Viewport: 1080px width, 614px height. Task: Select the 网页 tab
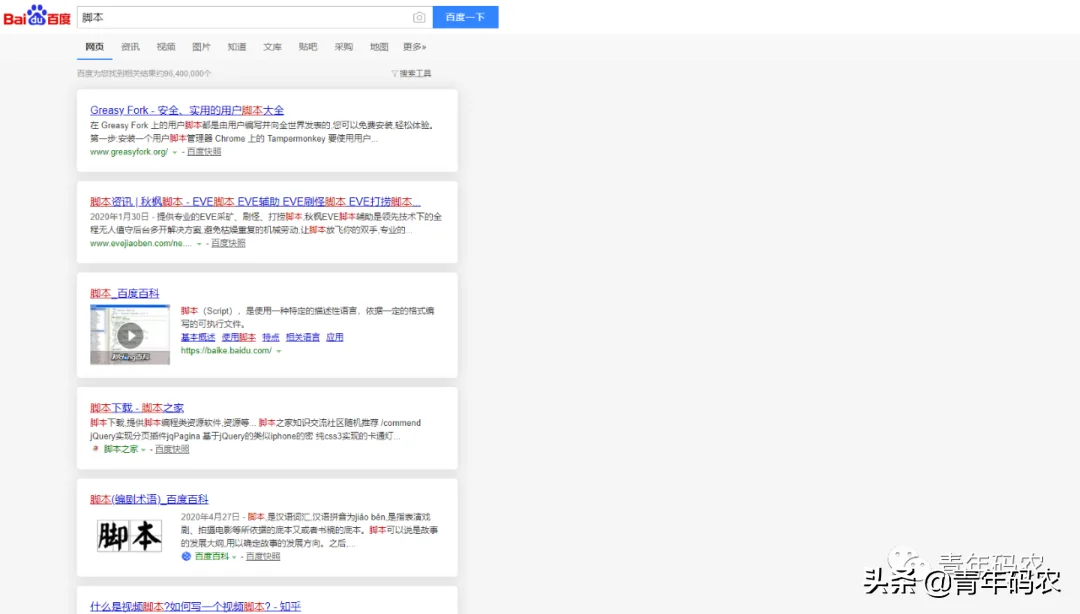click(94, 47)
